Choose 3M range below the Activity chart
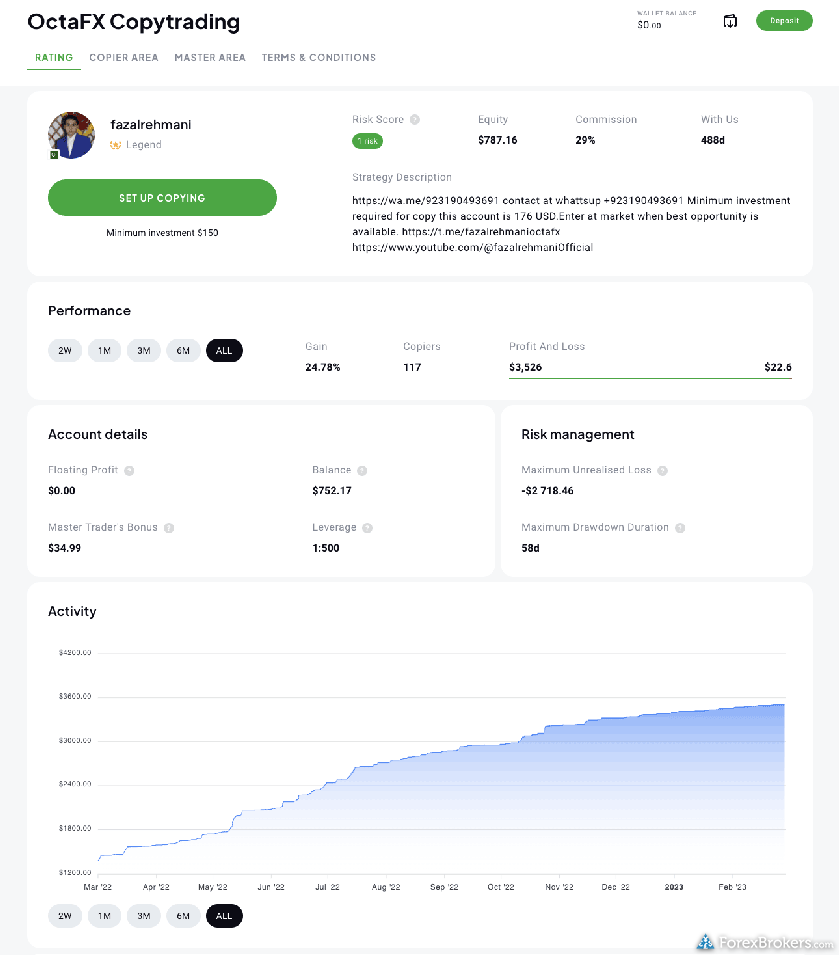The height and width of the screenshot is (955, 839). [x=144, y=916]
